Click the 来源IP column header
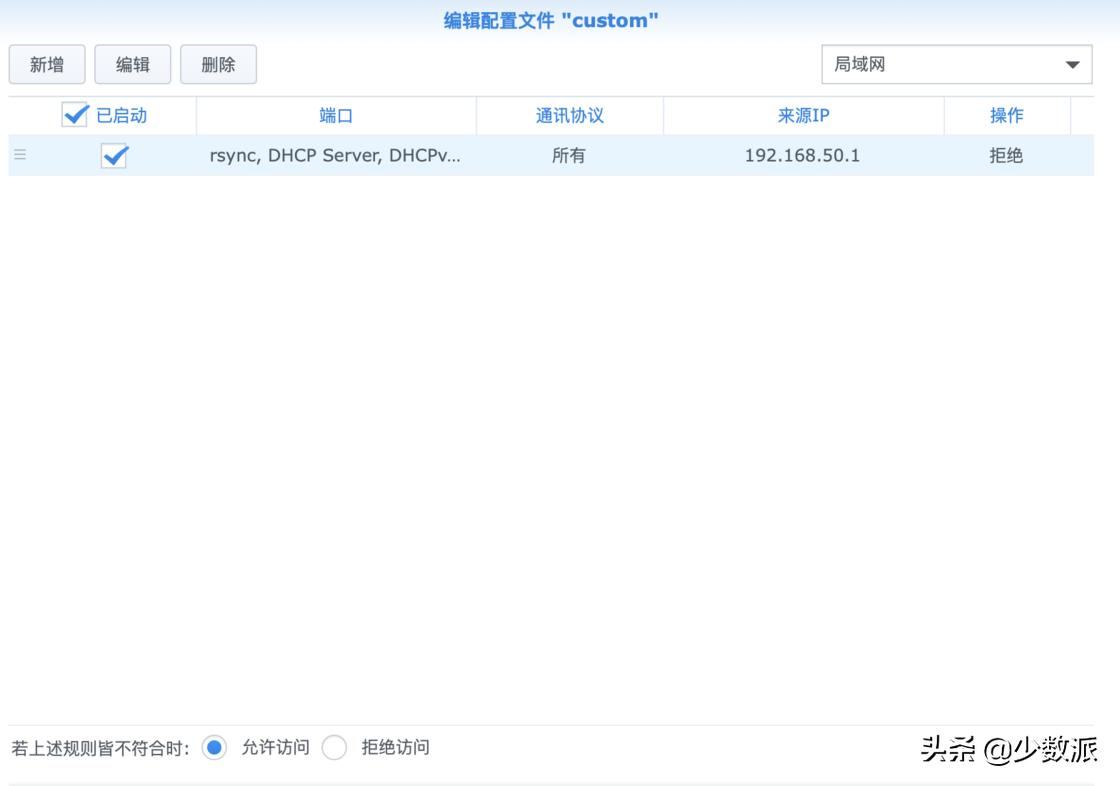This screenshot has width=1120, height=786. (802, 114)
